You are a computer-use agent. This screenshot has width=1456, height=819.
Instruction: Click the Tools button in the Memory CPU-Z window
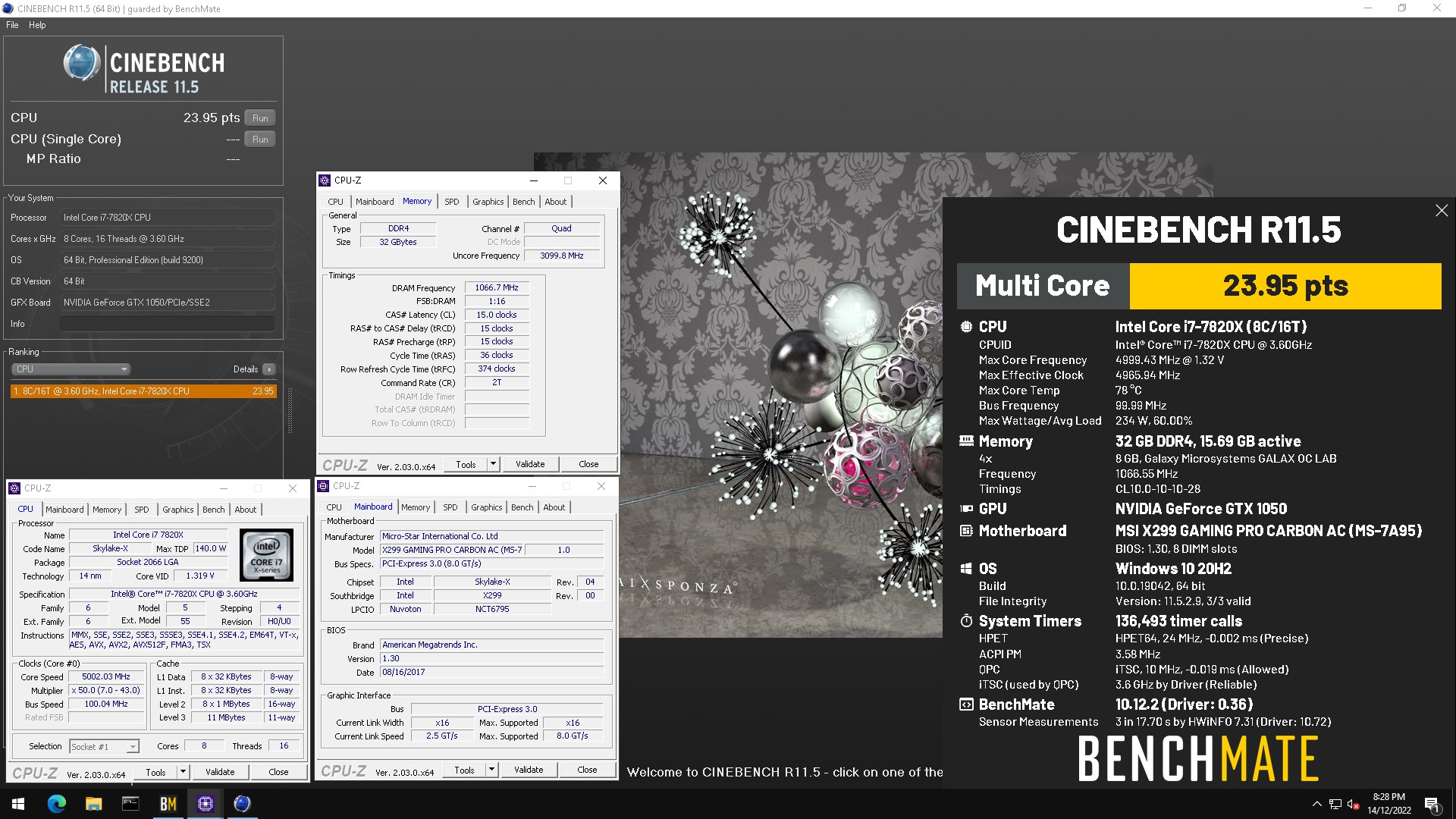coord(466,464)
